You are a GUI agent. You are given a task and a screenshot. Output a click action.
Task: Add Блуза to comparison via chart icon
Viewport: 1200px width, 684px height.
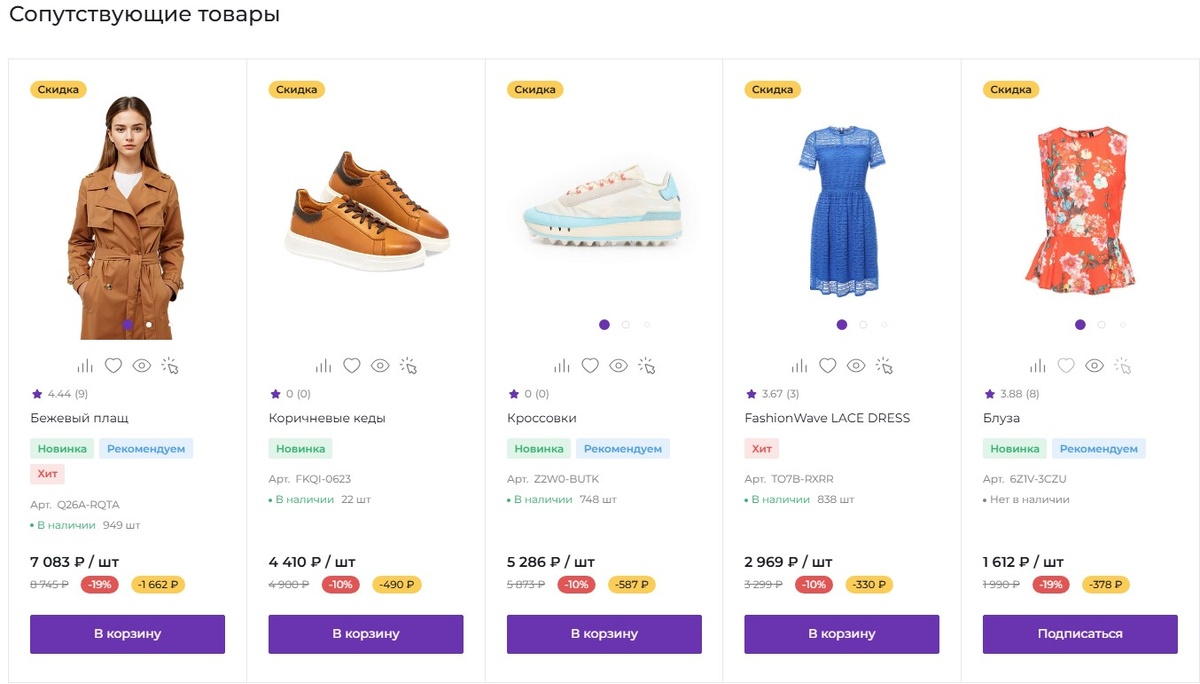coord(1038,366)
